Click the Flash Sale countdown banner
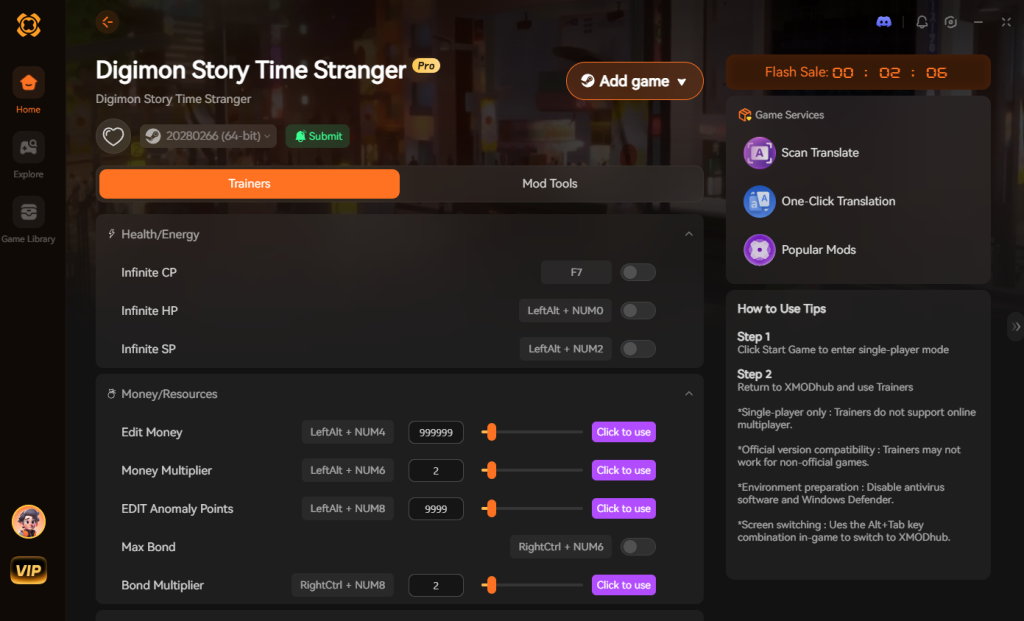Image resolution: width=1024 pixels, height=621 pixels. (x=858, y=72)
